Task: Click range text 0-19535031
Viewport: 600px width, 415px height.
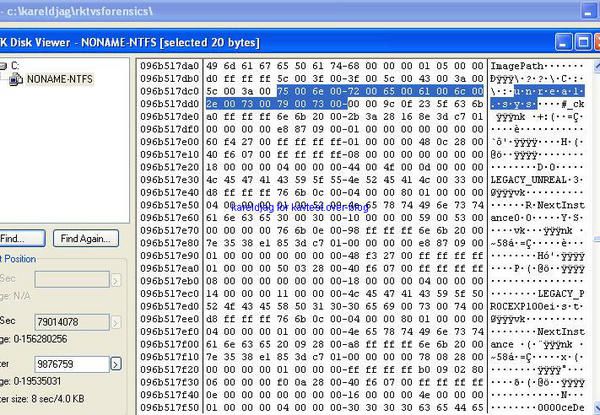Action: click(35, 381)
